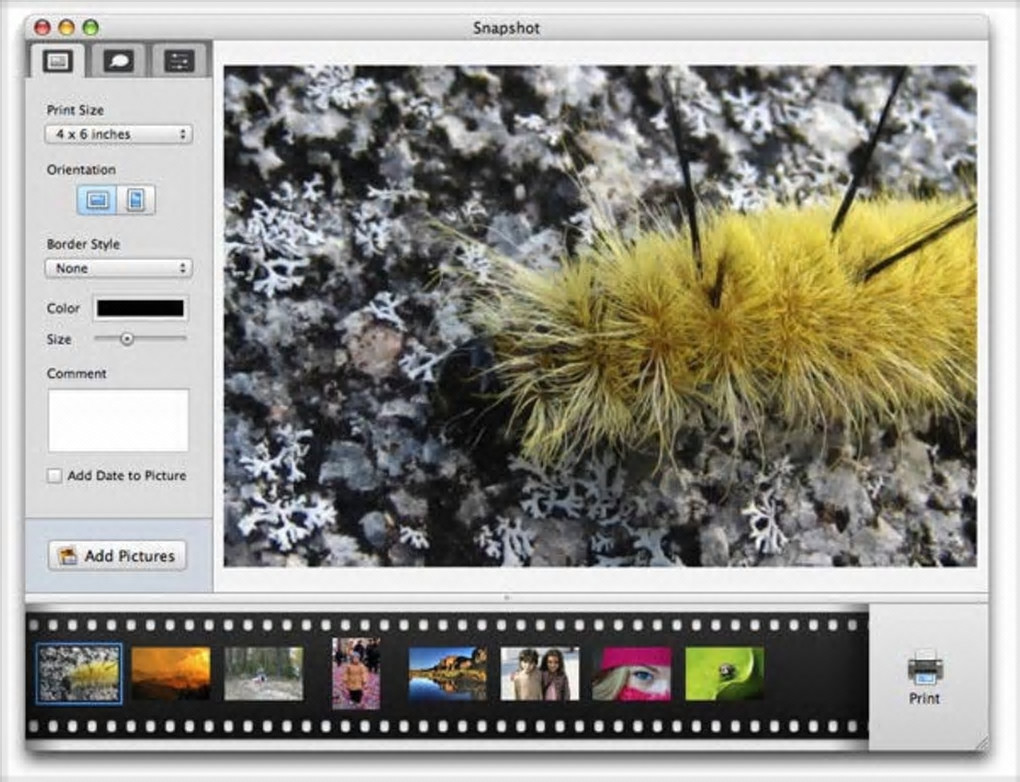
Task: Enable Add Date to Picture checkbox
Action: [55, 476]
